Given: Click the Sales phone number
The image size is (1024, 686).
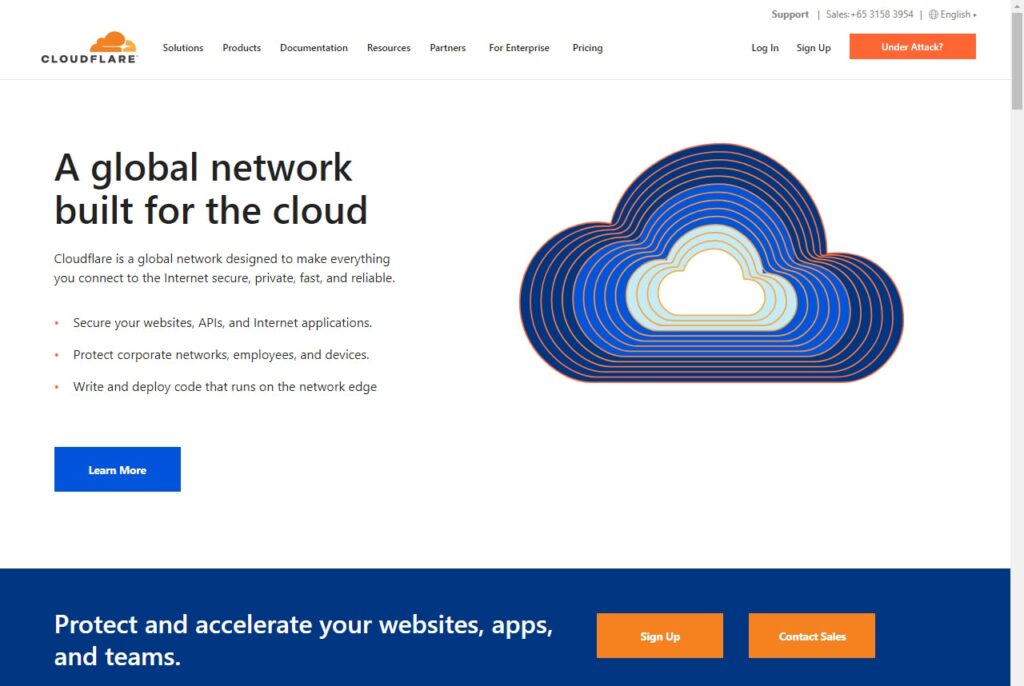Looking at the screenshot, I should coord(869,14).
